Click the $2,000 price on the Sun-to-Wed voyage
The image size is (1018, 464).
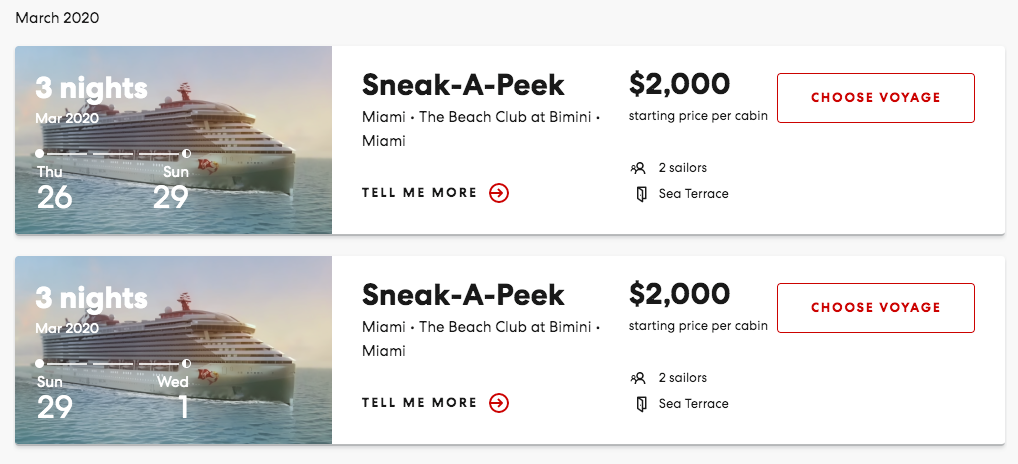pos(679,293)
